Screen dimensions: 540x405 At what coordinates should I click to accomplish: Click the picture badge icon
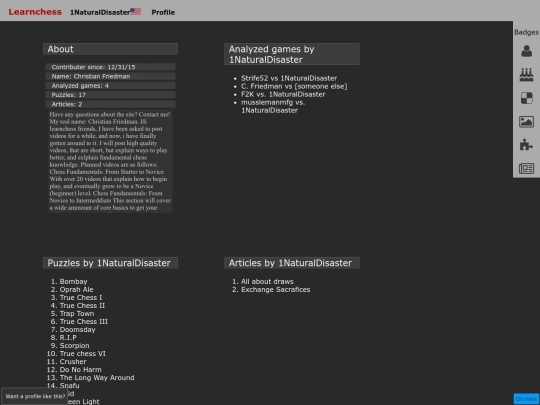(x=526, y=122)
